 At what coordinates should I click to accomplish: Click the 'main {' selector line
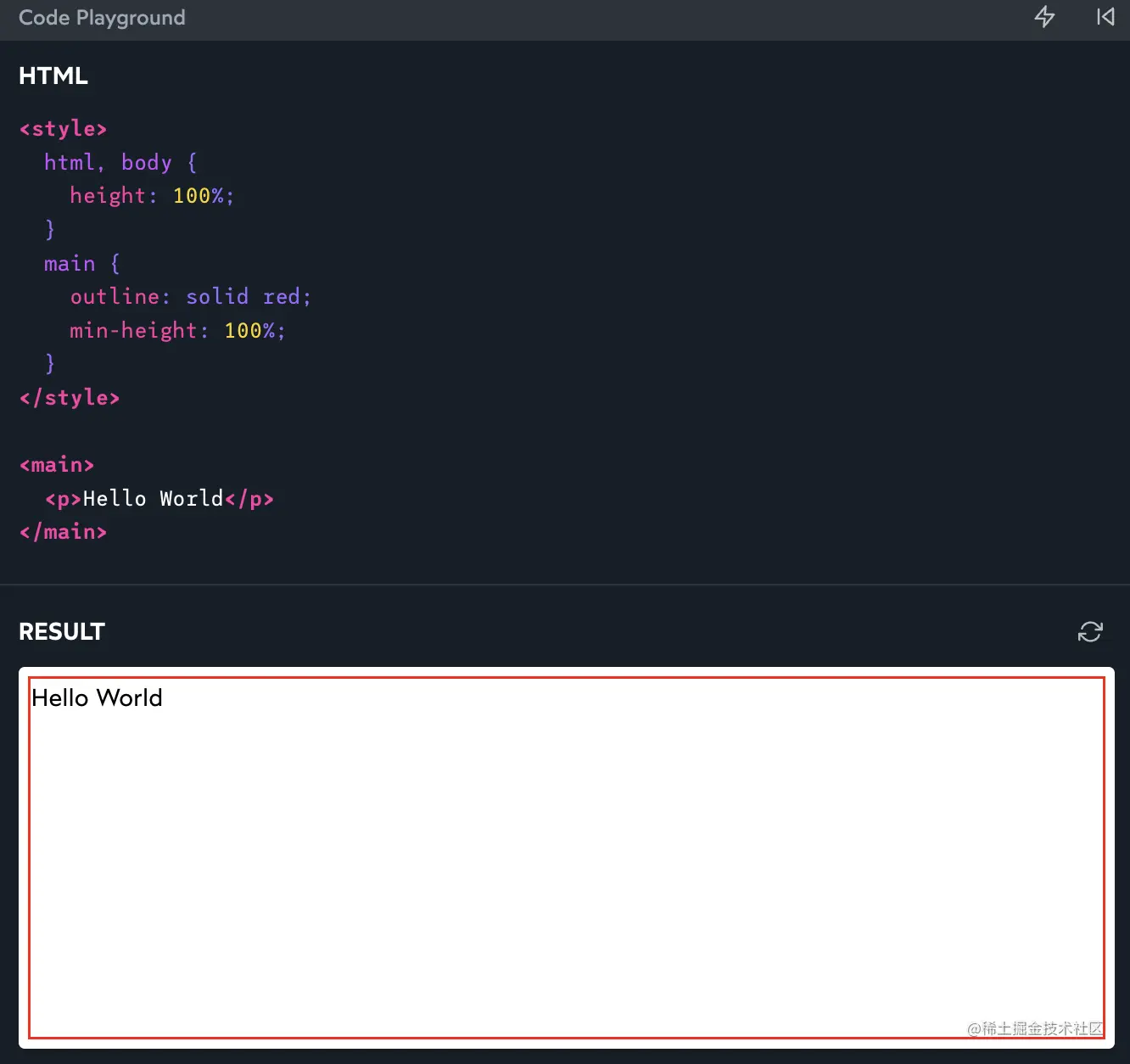click(82, 263)
